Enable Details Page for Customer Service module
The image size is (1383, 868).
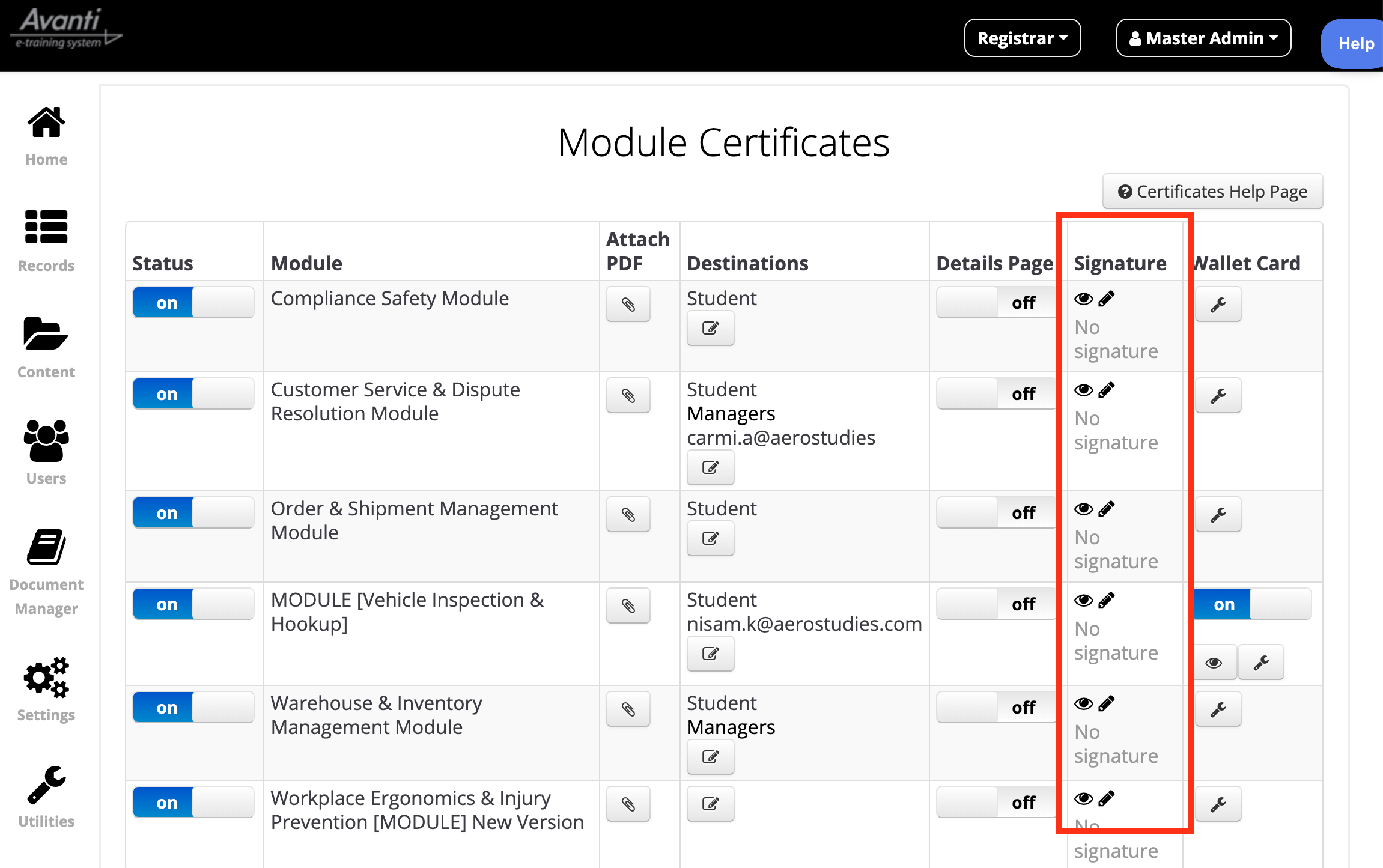(996, 394)
